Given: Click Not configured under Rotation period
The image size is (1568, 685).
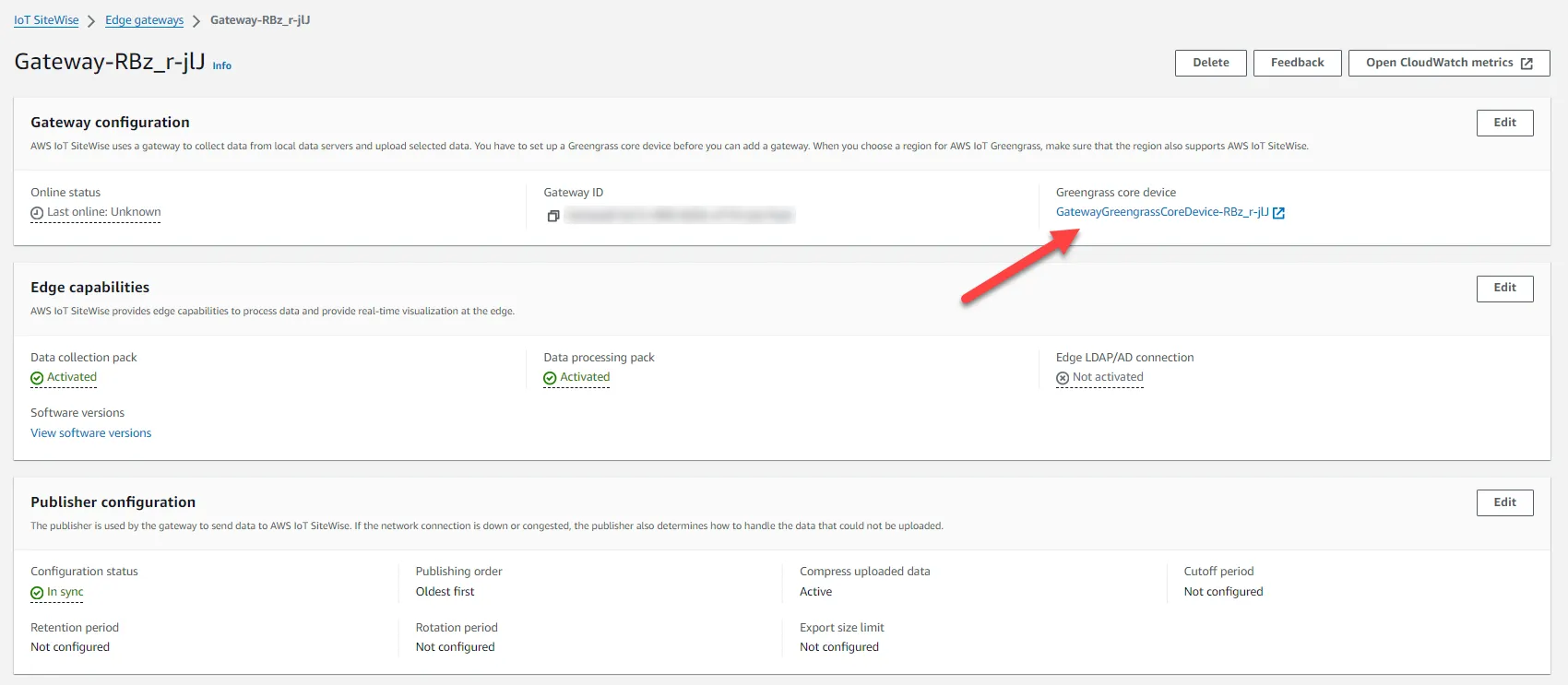Looking at the screenshot, I should pos(455,647).
